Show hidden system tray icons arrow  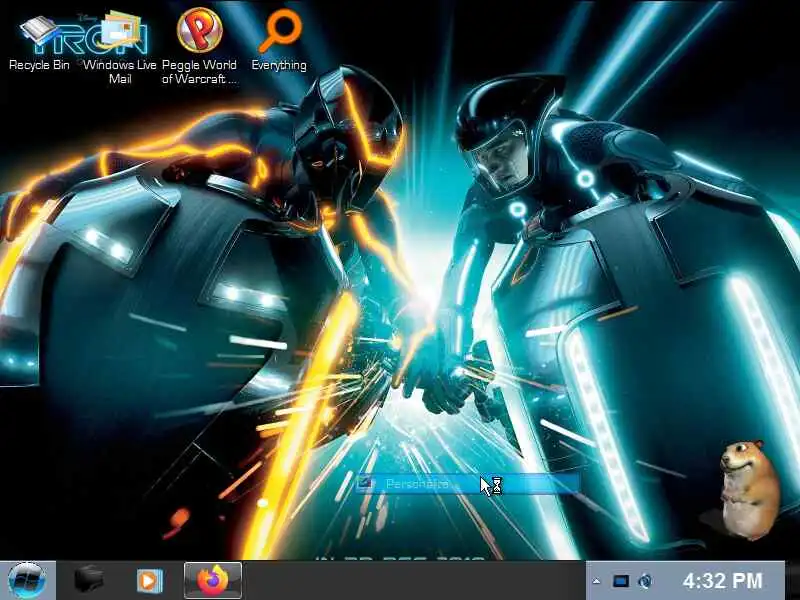[596, 581]
